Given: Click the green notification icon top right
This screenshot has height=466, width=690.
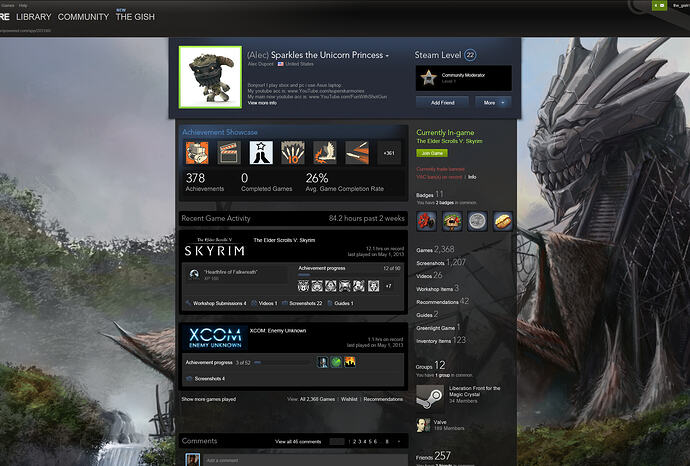Looking at the screenshot, I should [659, 5].
